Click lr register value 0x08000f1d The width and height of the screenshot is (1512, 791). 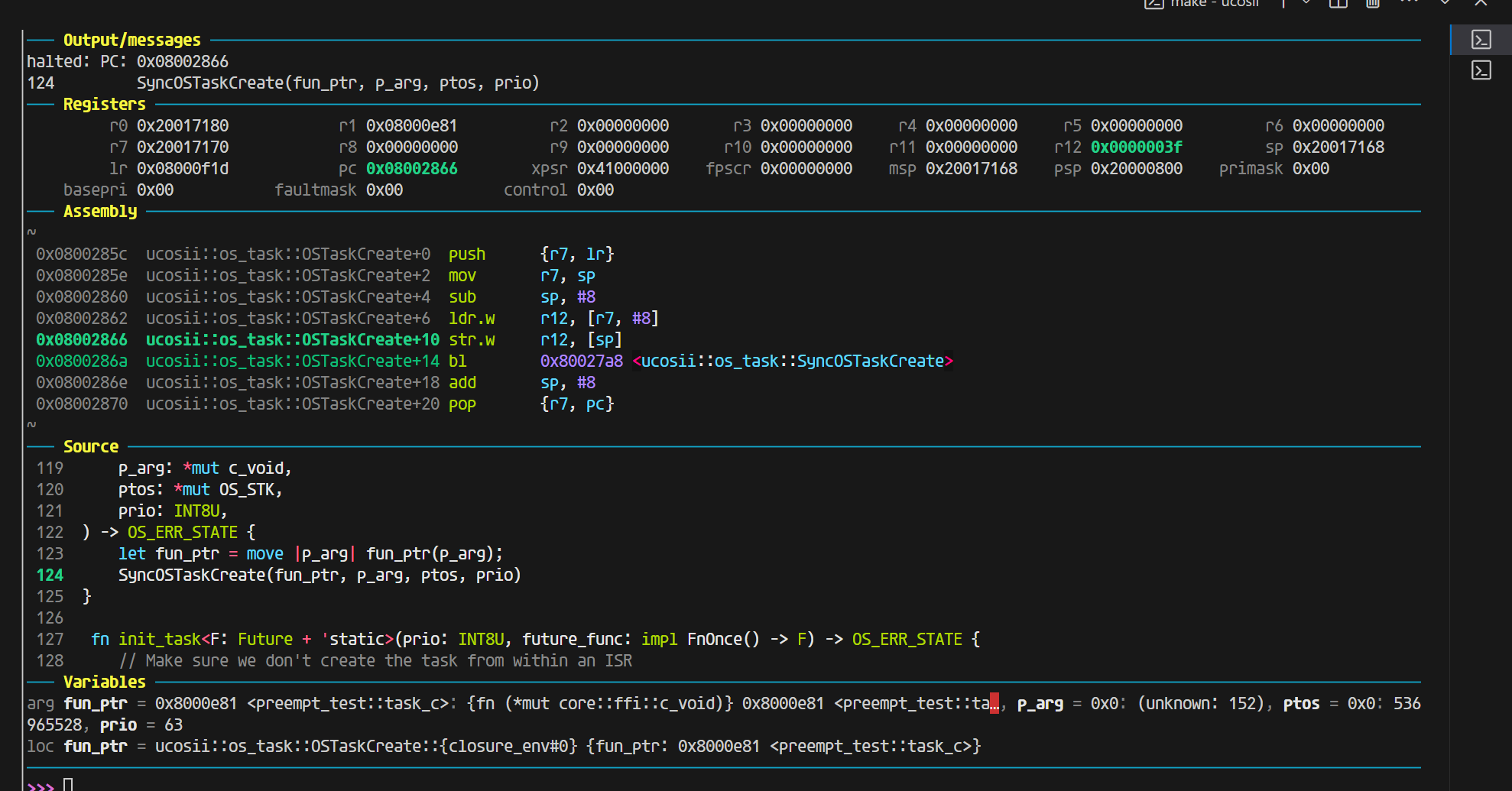(x=183, y=168)
